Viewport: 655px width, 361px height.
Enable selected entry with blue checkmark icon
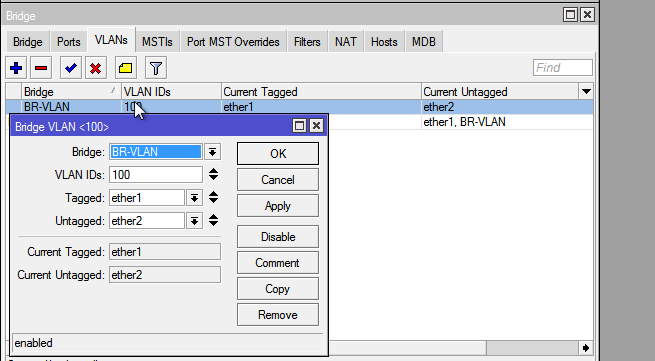pyautogui.click(x=71, y=68)
